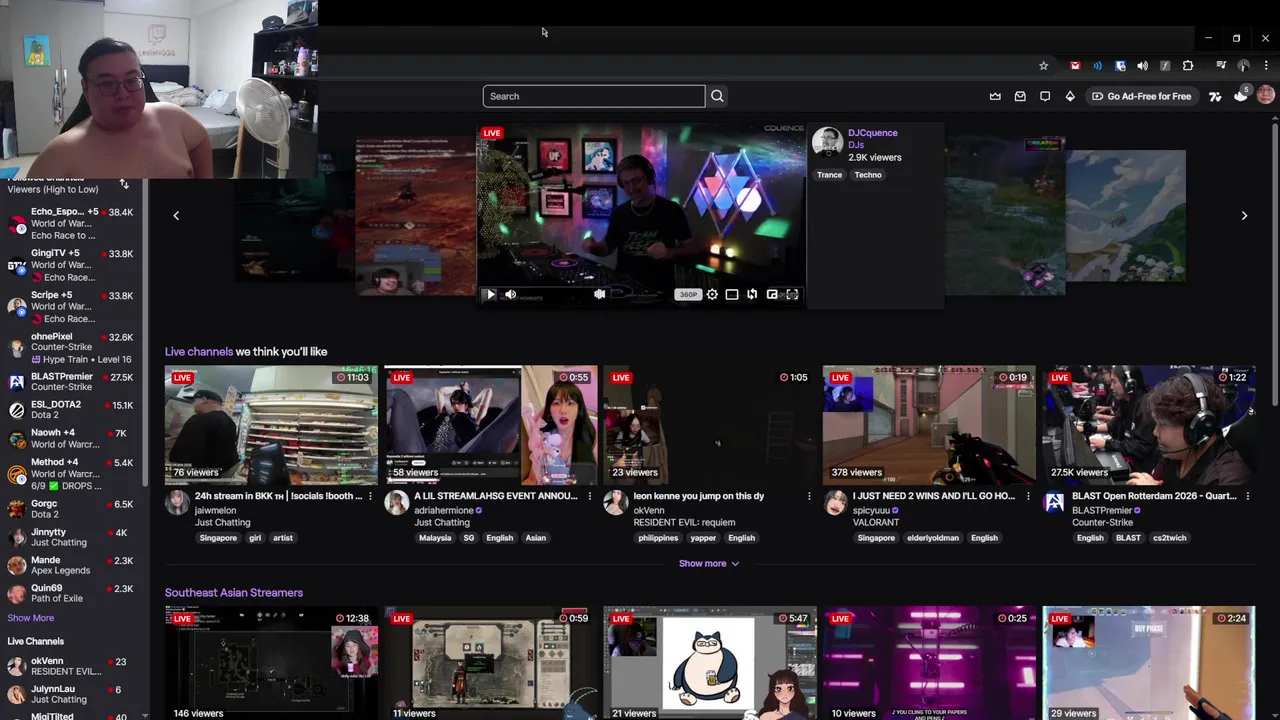
Task: Open Jinnytty in followed channels
Action: pos(72,537)
